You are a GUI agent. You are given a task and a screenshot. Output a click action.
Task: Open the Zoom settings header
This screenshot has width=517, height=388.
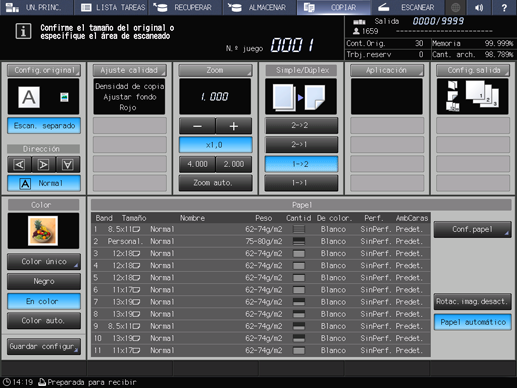[x=215, y=70]
